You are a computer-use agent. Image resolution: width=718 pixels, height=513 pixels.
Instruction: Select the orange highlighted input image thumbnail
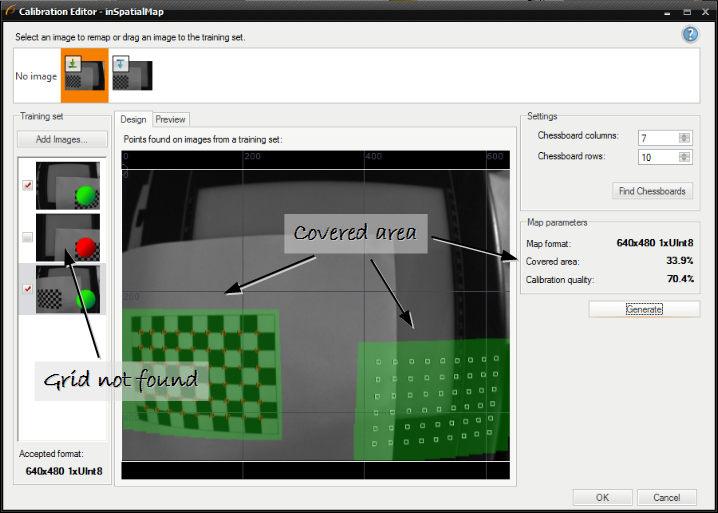[x=84, y=77]
